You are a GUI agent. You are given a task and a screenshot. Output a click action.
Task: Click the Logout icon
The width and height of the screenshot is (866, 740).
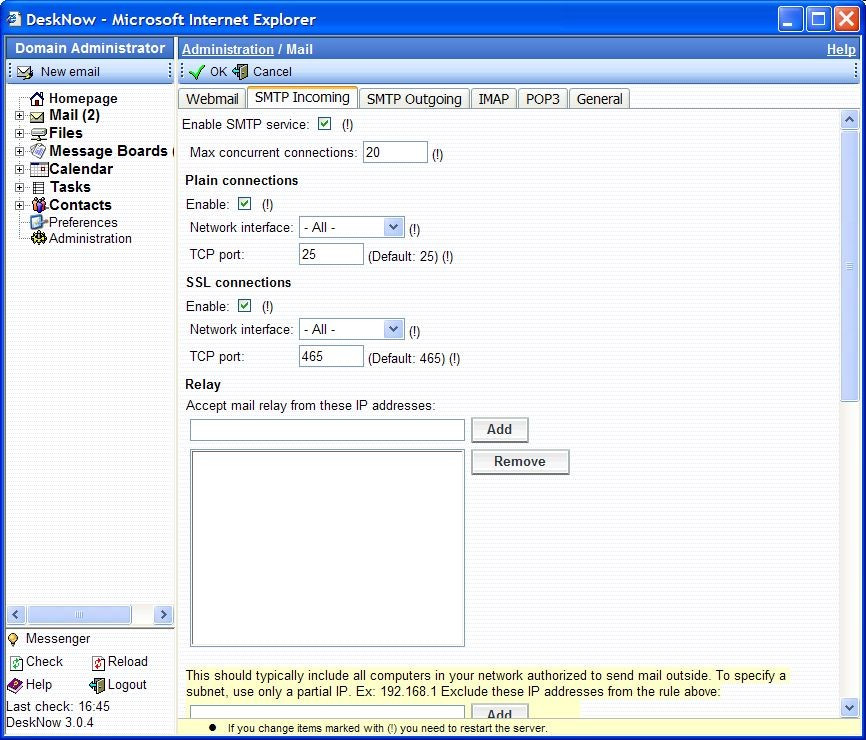[x=97, y=685]
